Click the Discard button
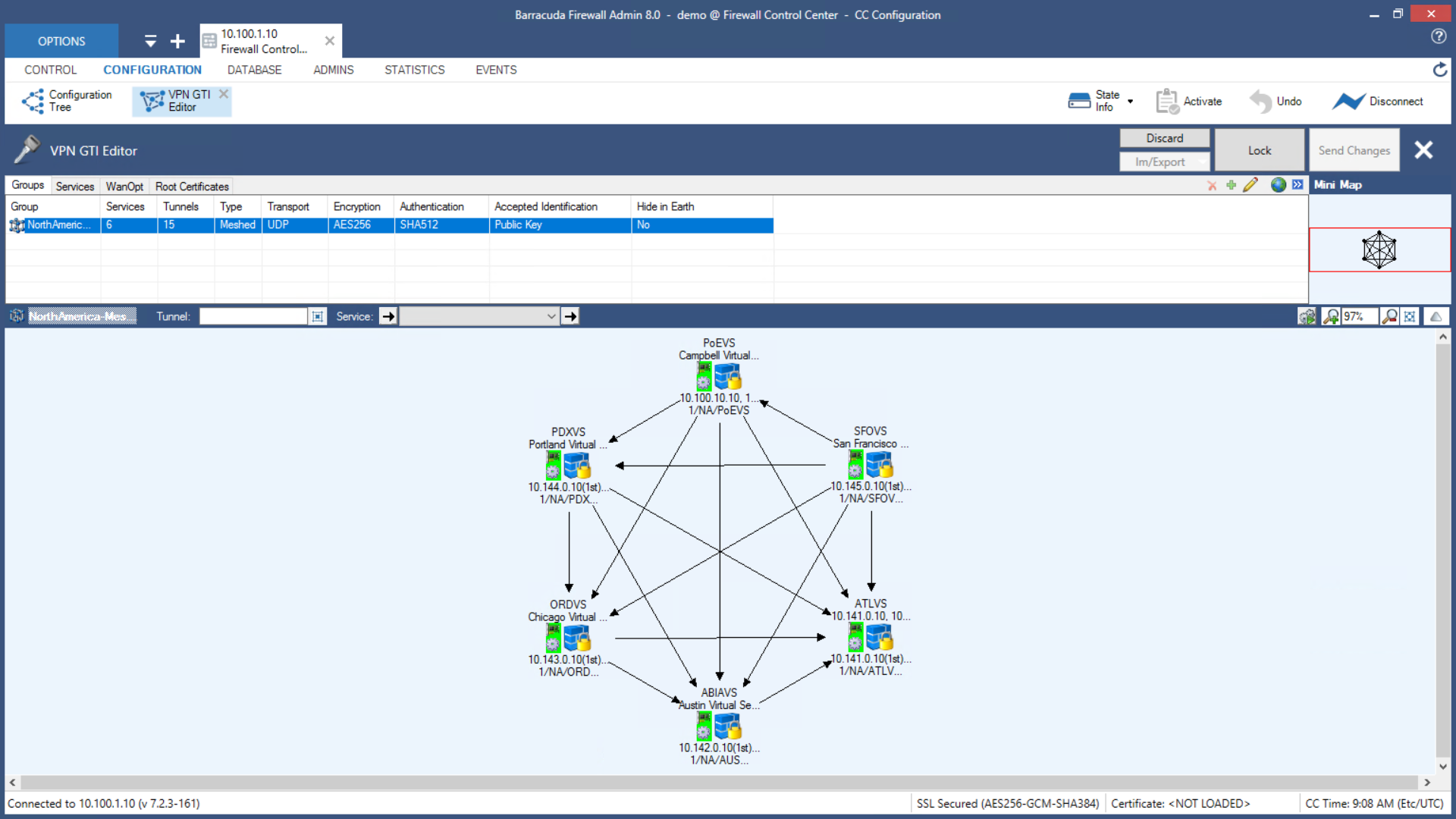This screenshot has height=819, width=1456. (1164, 138)
